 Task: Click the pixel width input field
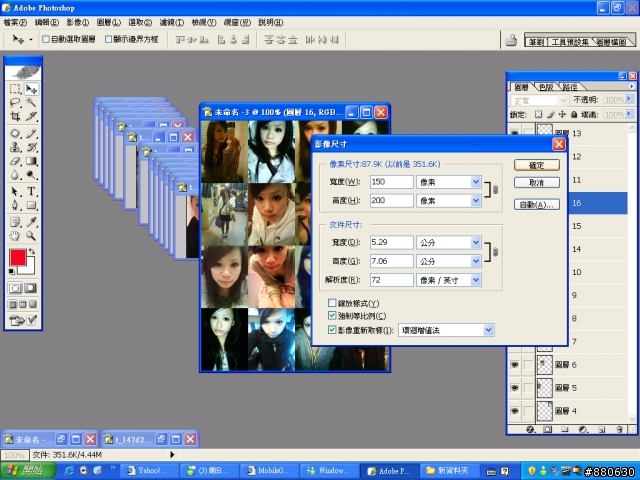391,182
